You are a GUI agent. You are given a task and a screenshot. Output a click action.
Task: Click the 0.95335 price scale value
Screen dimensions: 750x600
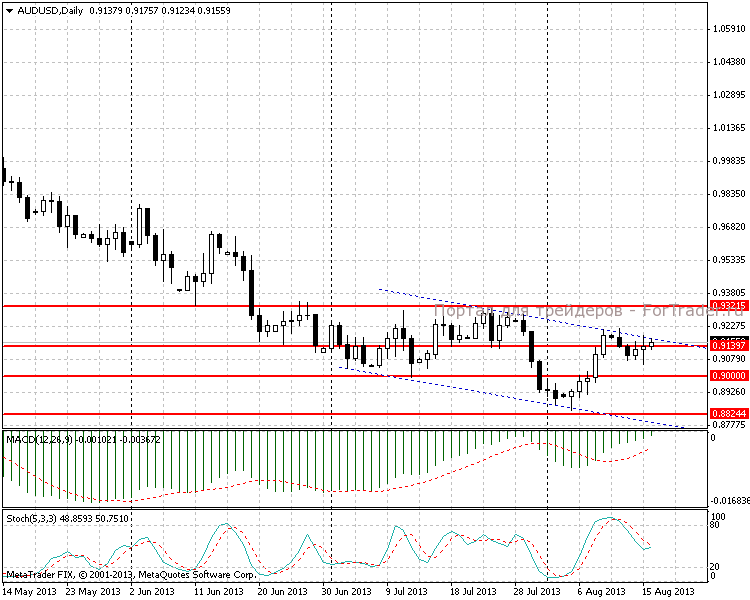coord(729,260)
